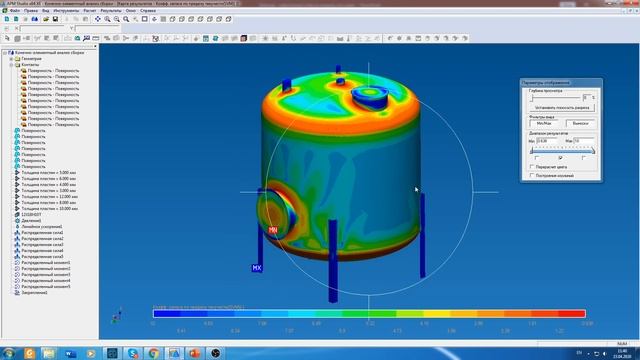This screenshot has width=640, height=360.
Task: Open the Правка menu
Action: tap(31, 11)
